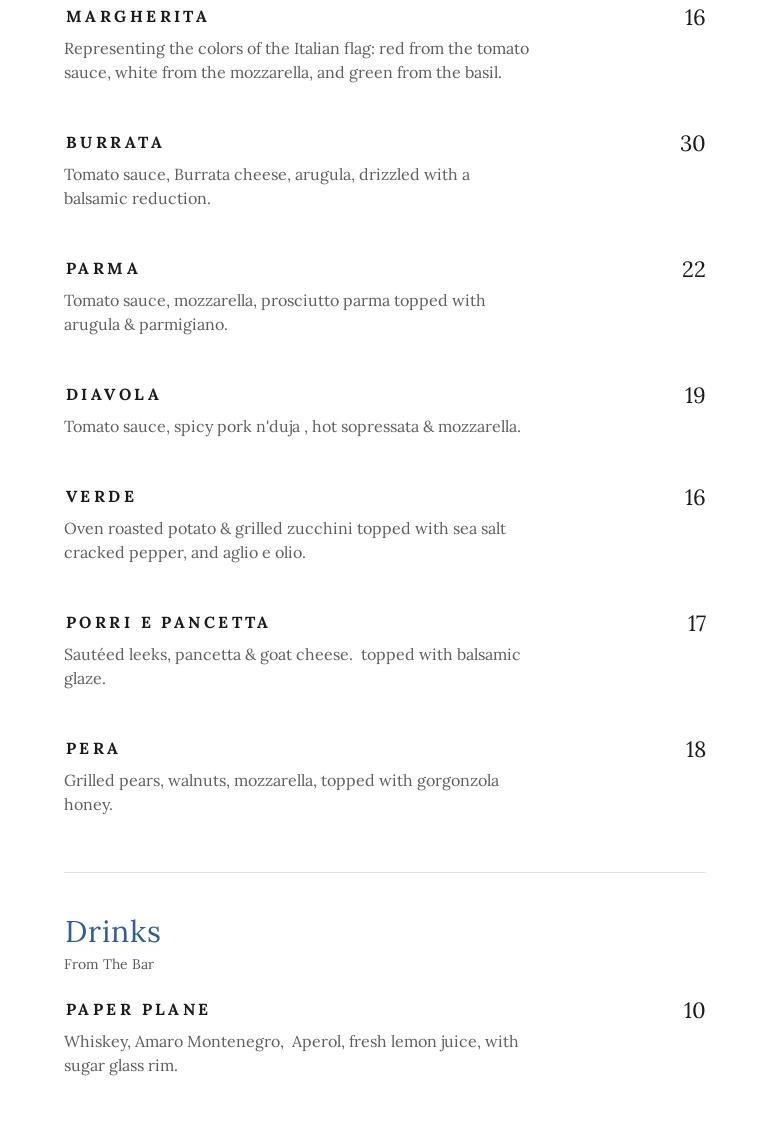Select the Burrata menu item name
This screenshot has height=1128, width=770.
(115, 143)
